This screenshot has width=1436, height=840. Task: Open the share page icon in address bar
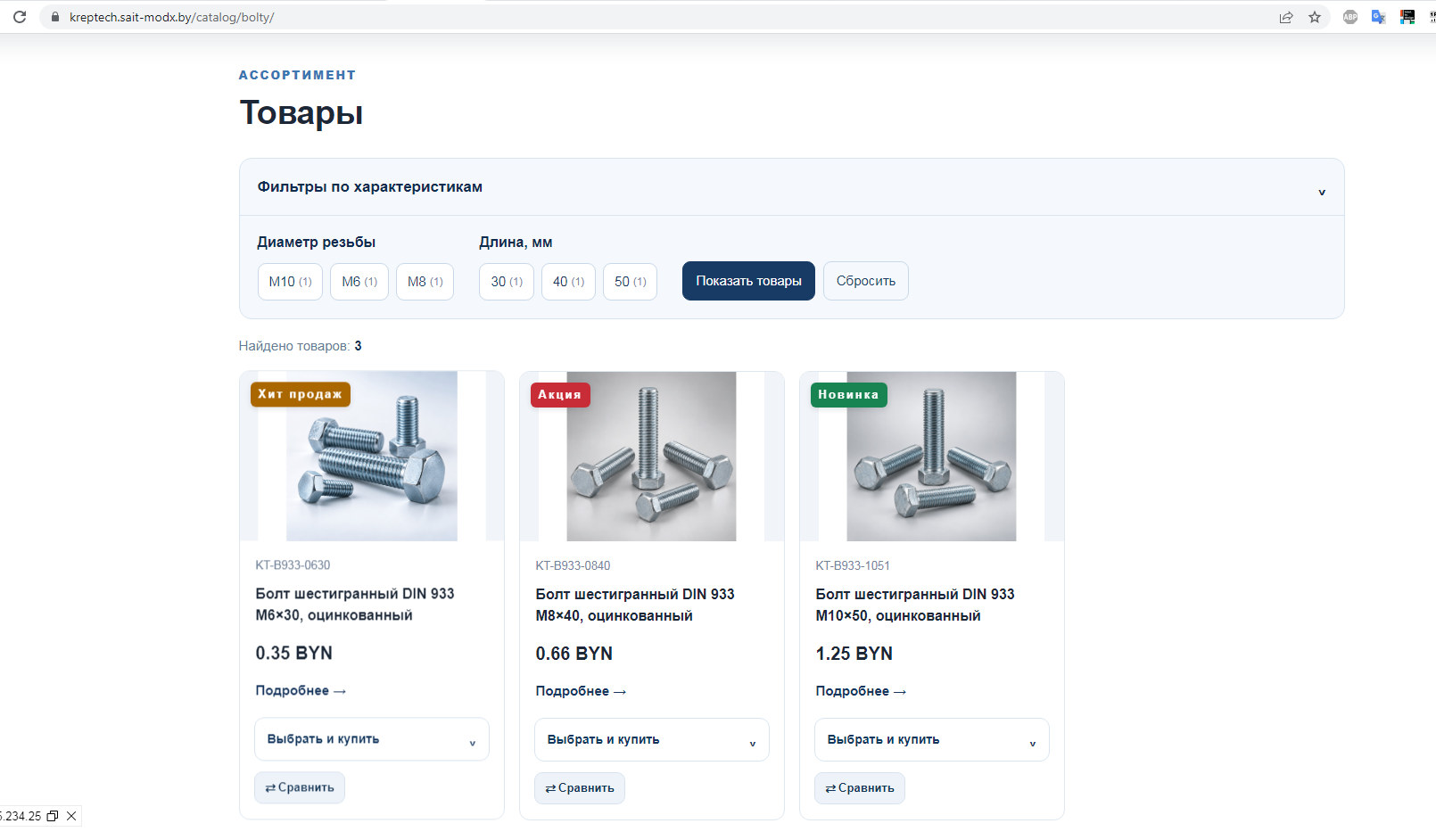pyautogui.click(x=1286, y=17)
